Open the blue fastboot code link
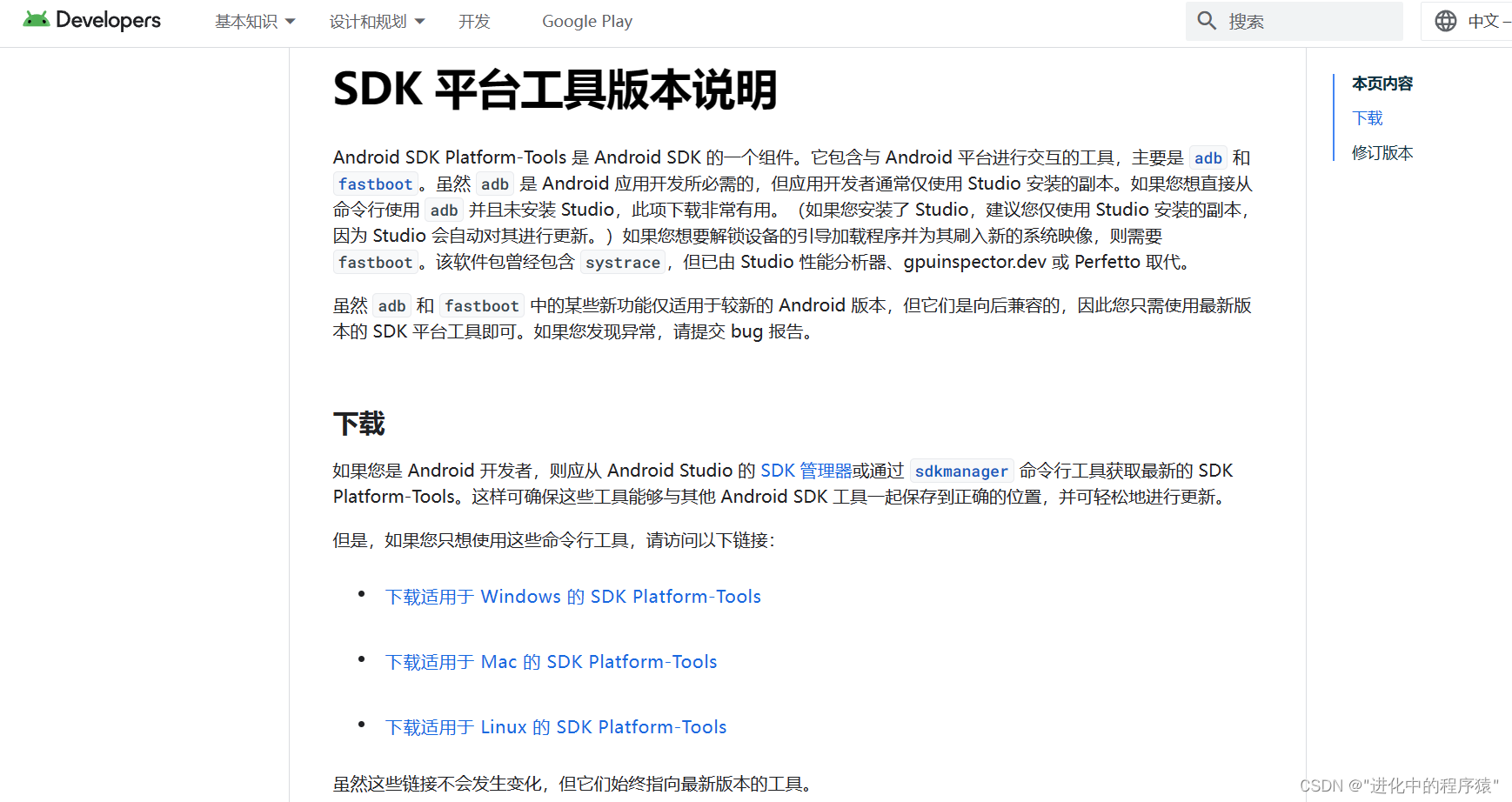The image size is (1512, 802). (x=375, y=184)
